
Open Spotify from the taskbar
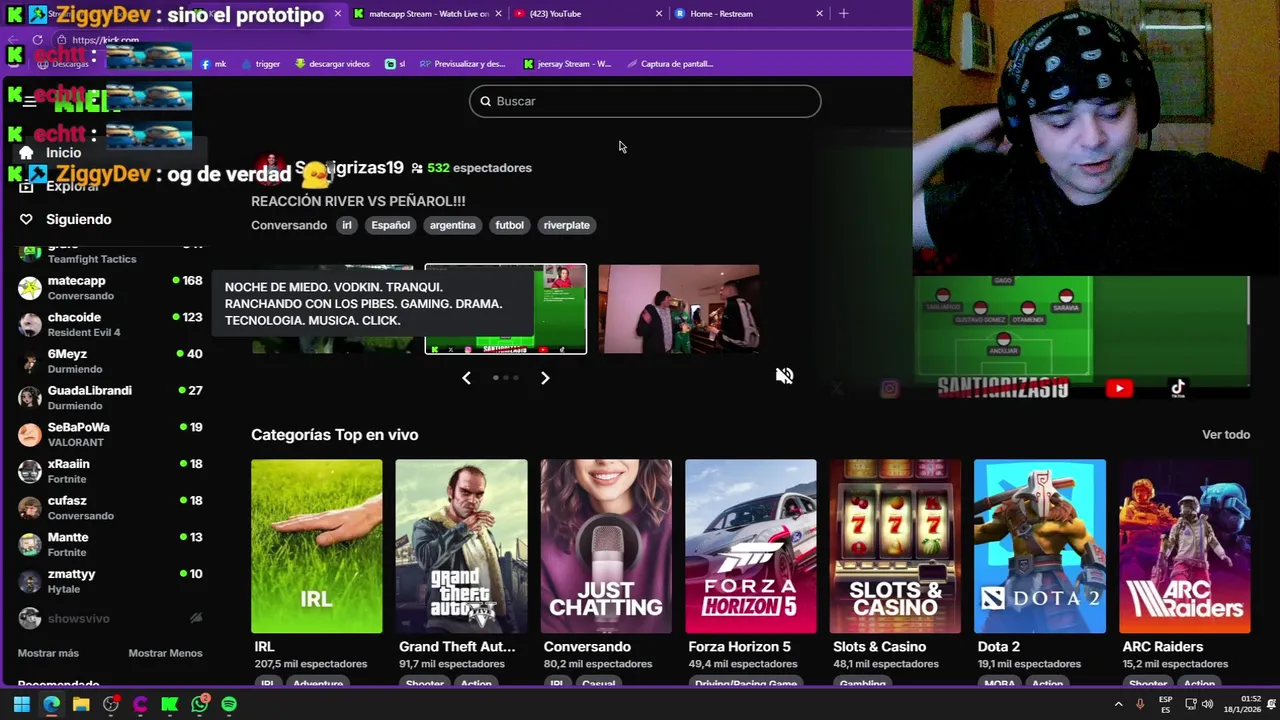[229, 704]
